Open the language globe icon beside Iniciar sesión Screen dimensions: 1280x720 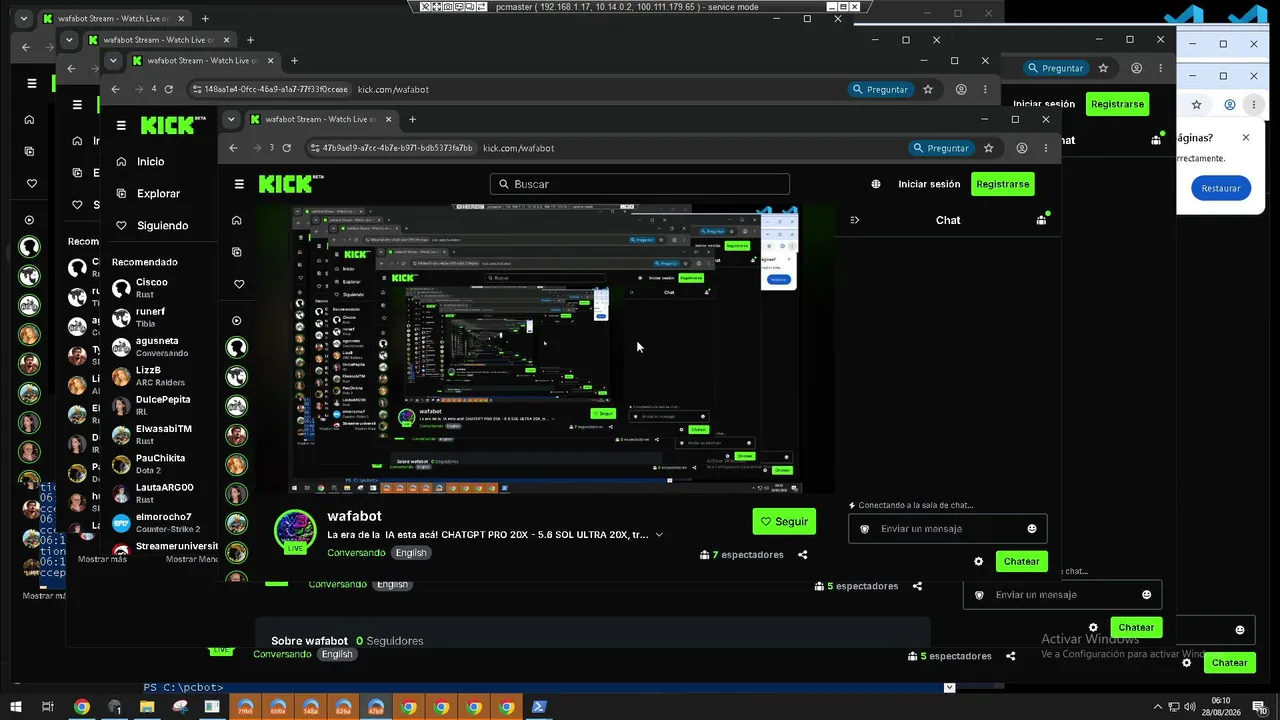(x=876, y=184)
